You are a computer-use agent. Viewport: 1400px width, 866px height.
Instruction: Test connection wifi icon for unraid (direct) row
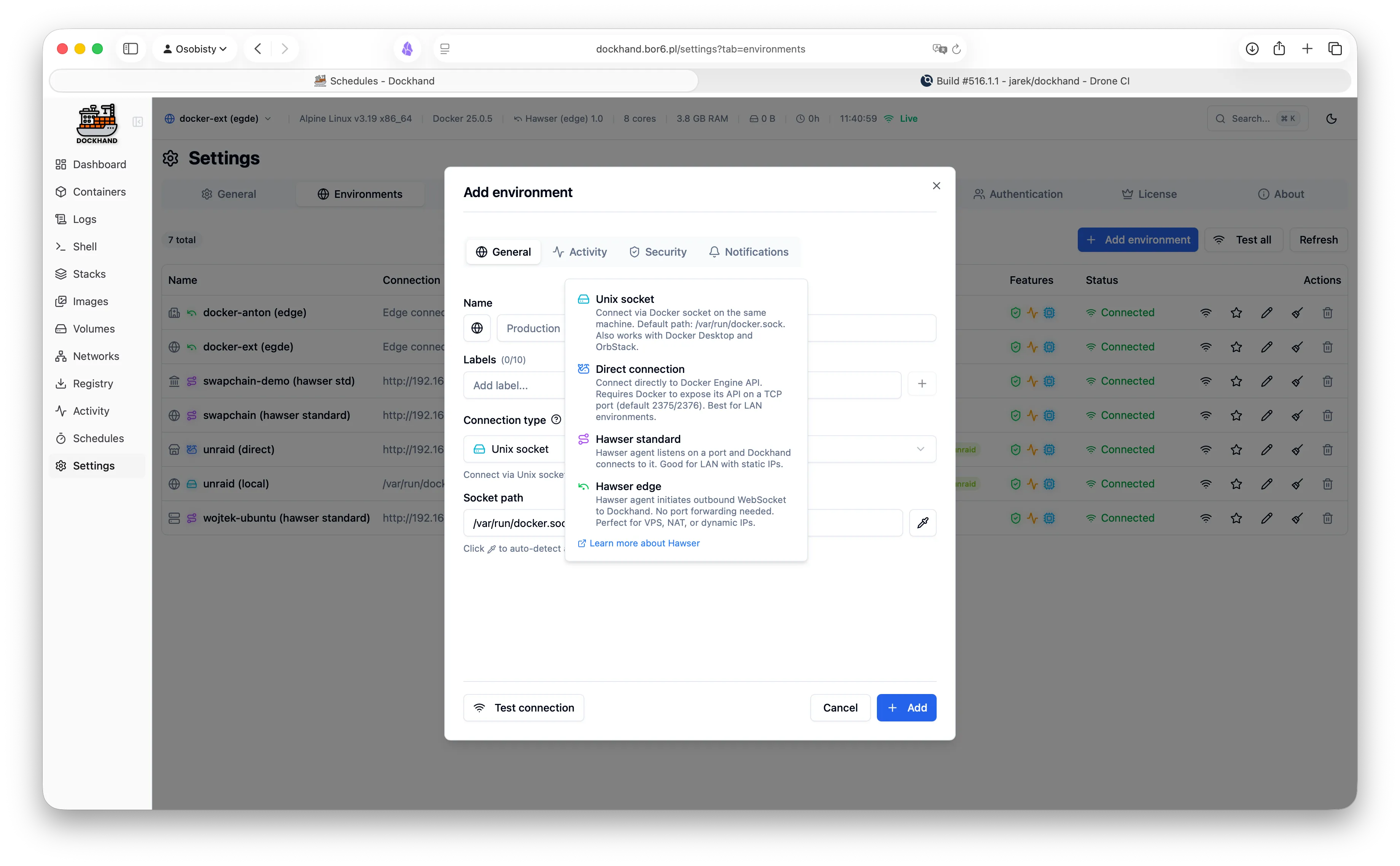pos(1206,450)
